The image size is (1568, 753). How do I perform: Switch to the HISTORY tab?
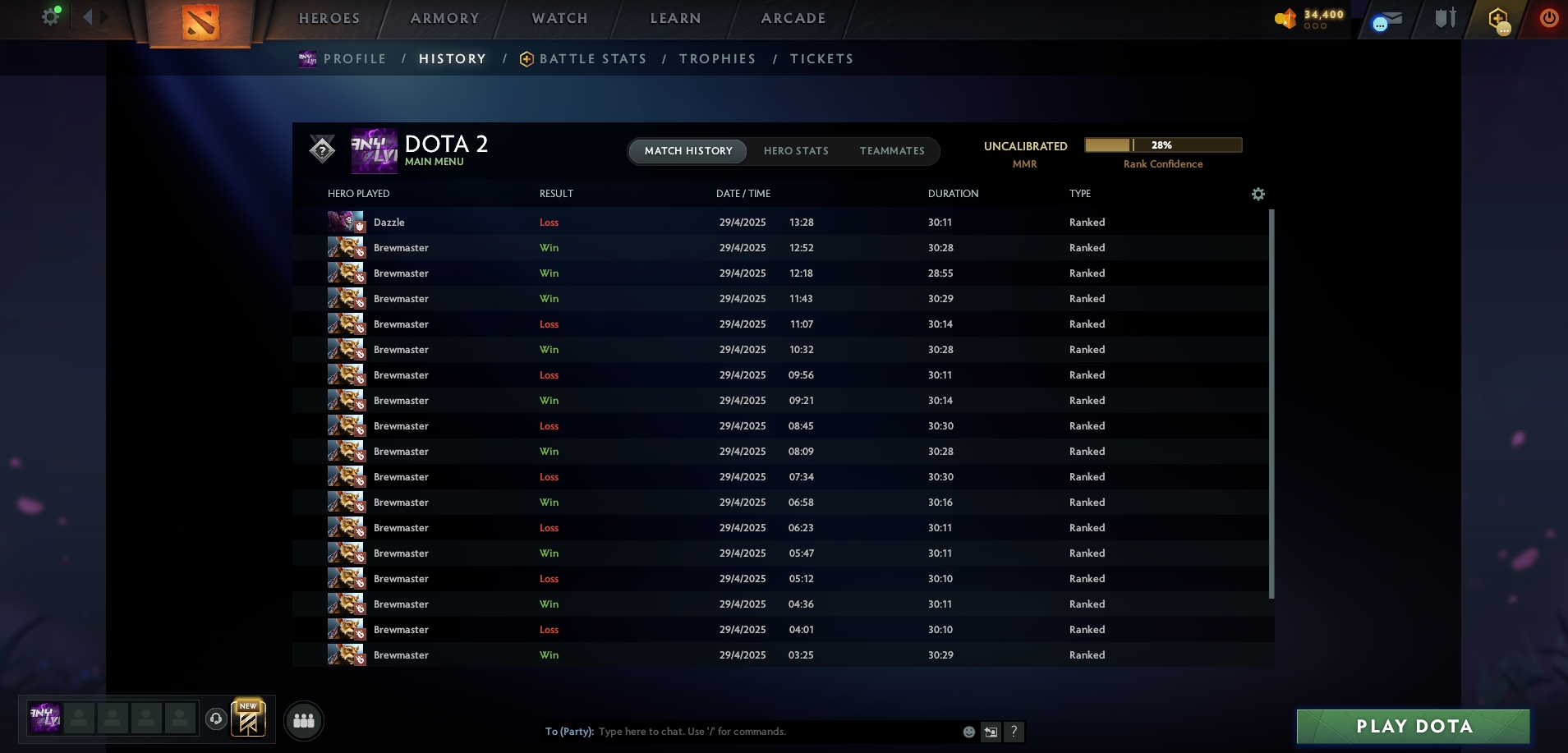point(453,59)
